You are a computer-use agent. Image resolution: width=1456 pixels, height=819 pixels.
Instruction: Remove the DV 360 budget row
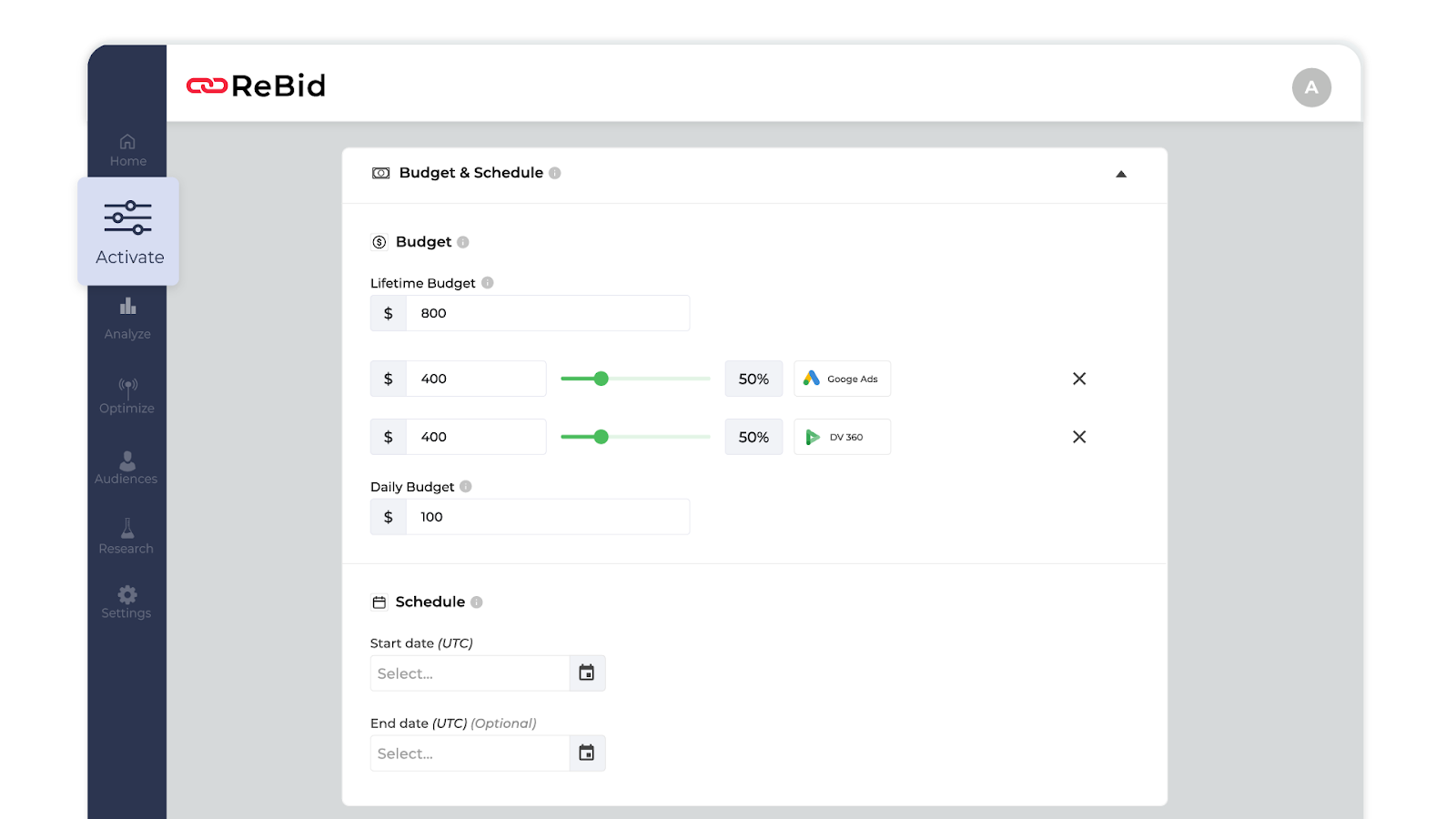point(1079,437)
